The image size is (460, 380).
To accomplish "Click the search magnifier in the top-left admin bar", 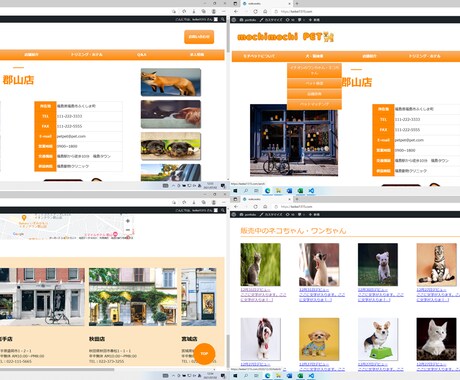I will (x=223, y=19).
